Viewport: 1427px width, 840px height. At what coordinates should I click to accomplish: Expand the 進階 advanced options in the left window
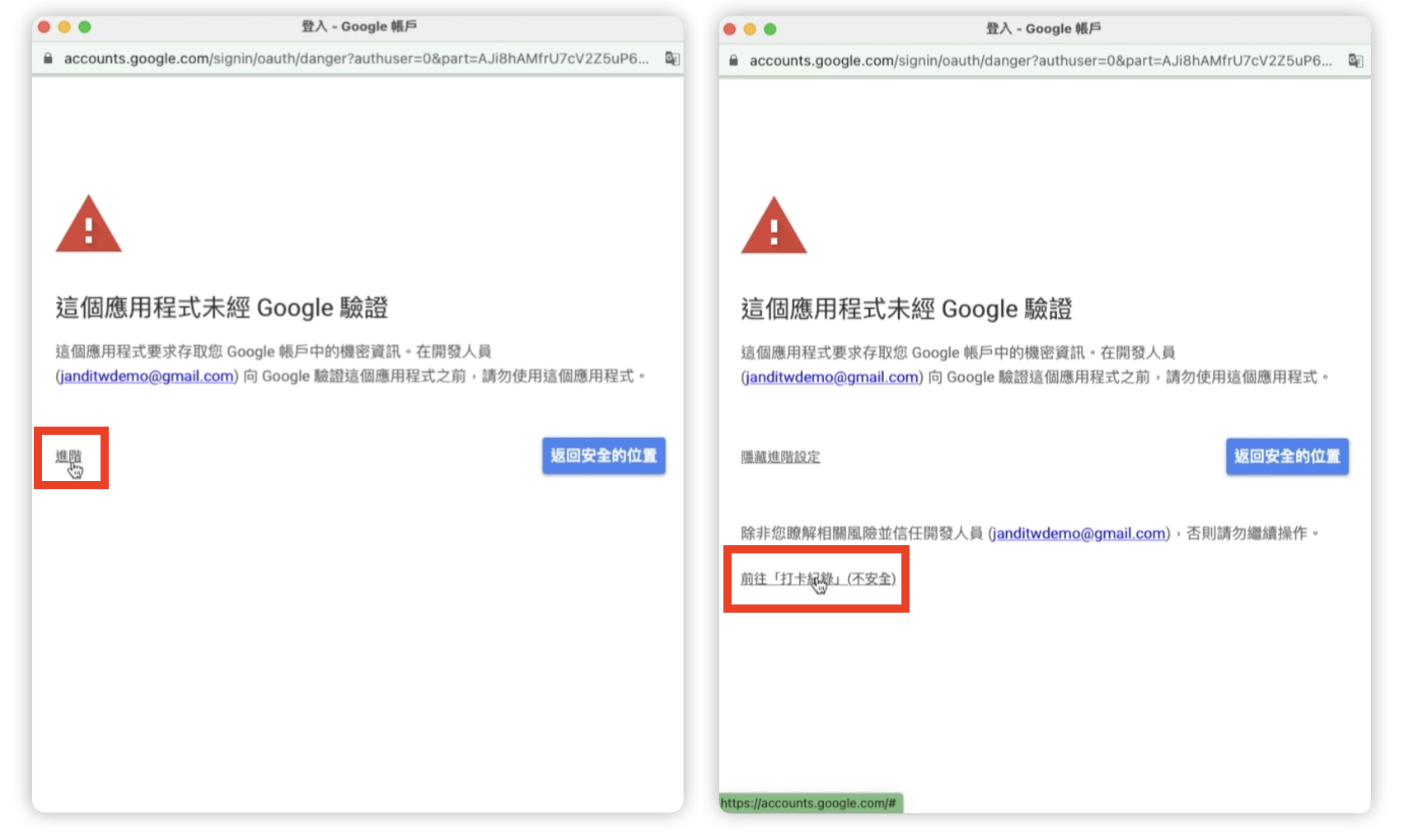click(x=68, y=456)
